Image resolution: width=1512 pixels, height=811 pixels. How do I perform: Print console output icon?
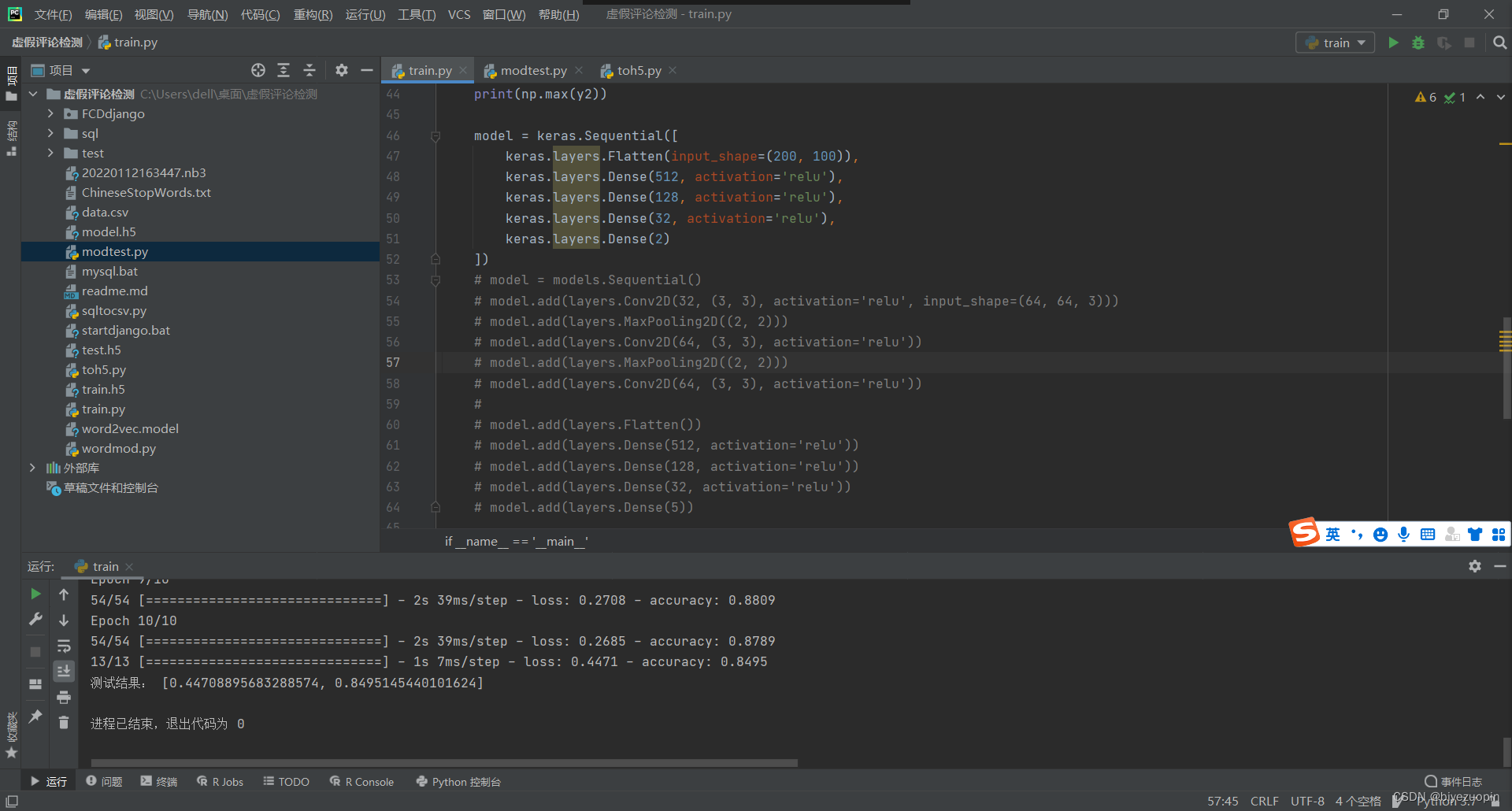click(64, 697)
